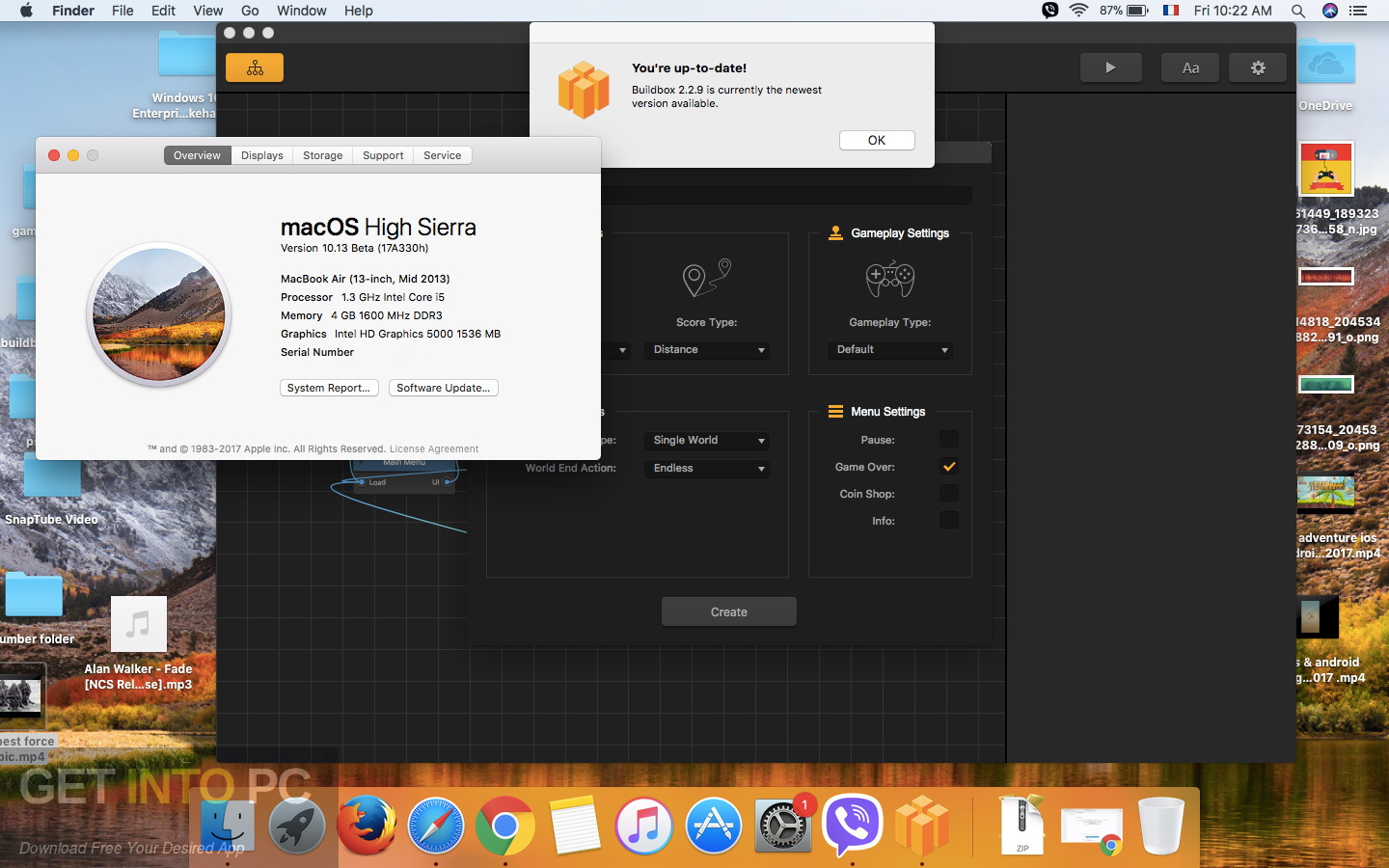Launch Google Chrome from the dock
Image resolution: width=1389 pixels, height=868 pixels.
pos(505,826)
